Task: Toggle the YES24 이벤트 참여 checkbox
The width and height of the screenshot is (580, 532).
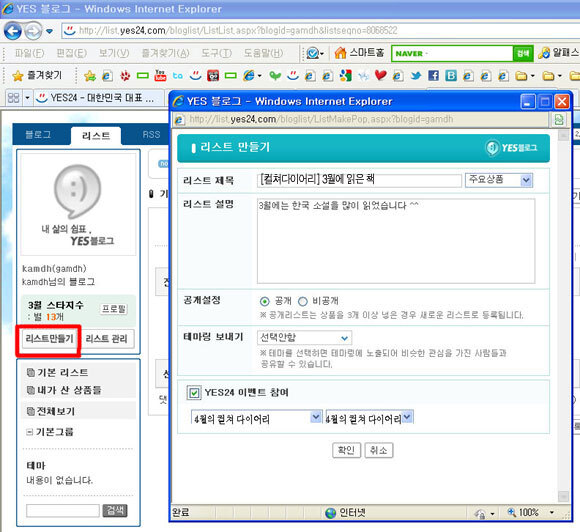Action: click(194, 393)
